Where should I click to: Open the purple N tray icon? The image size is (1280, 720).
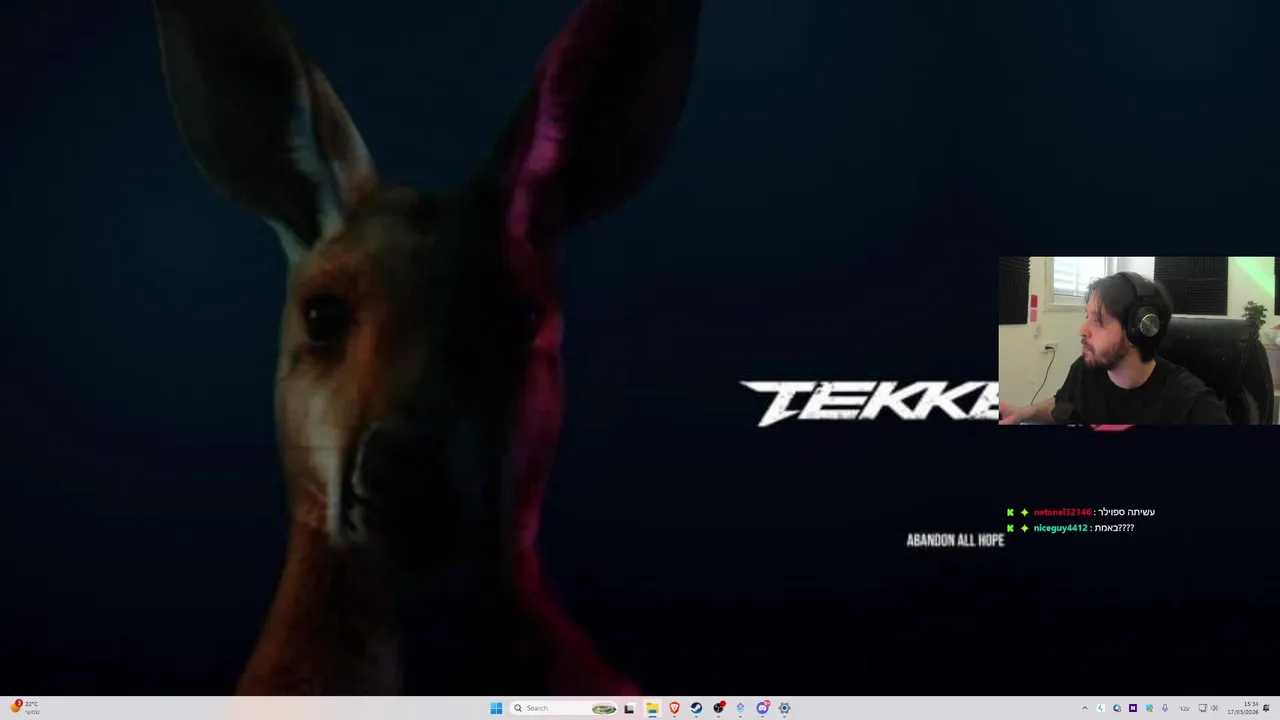click(x=1133, y=708)
